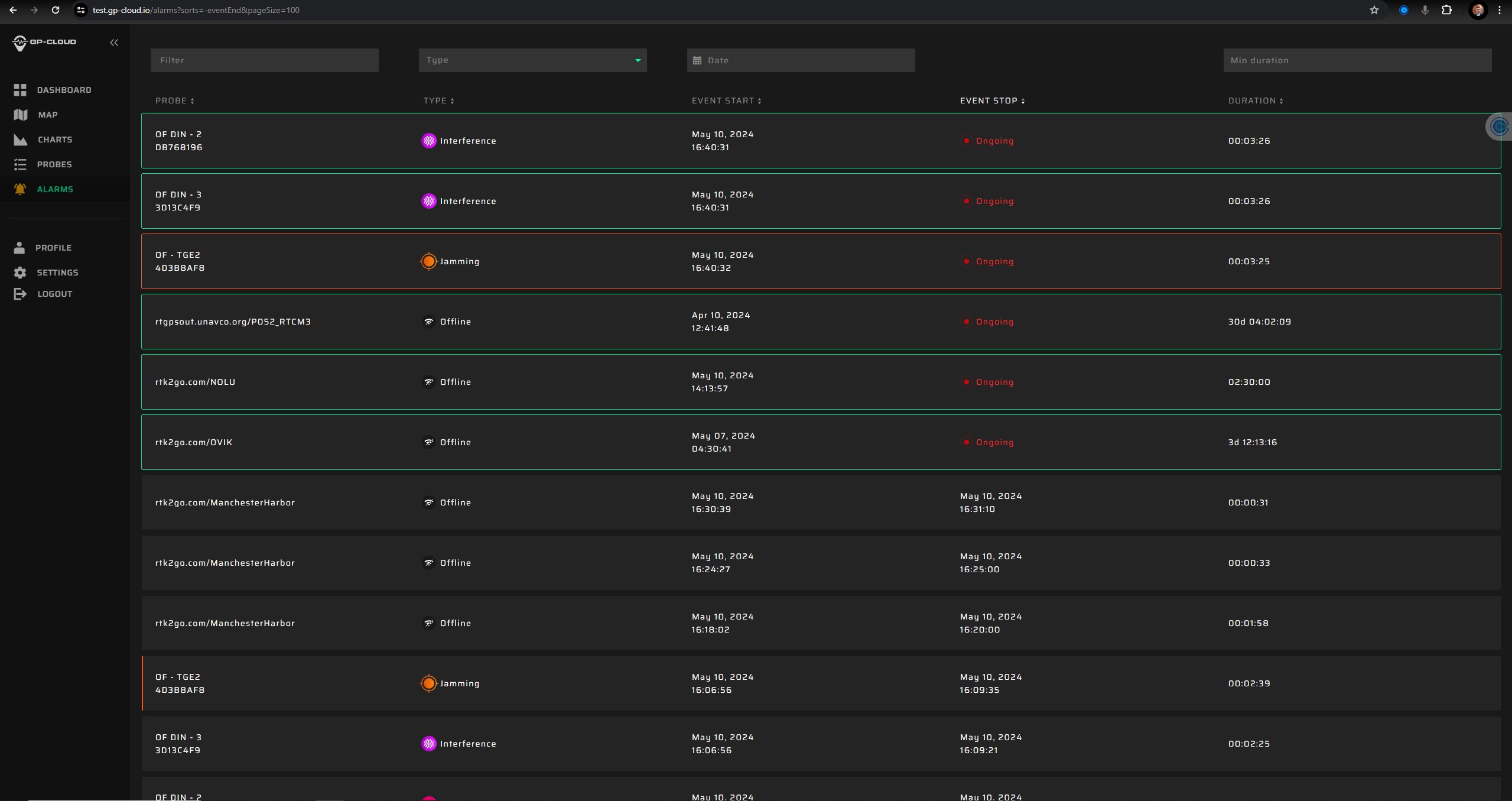Click the Logout exit icon

pos(20,294)
